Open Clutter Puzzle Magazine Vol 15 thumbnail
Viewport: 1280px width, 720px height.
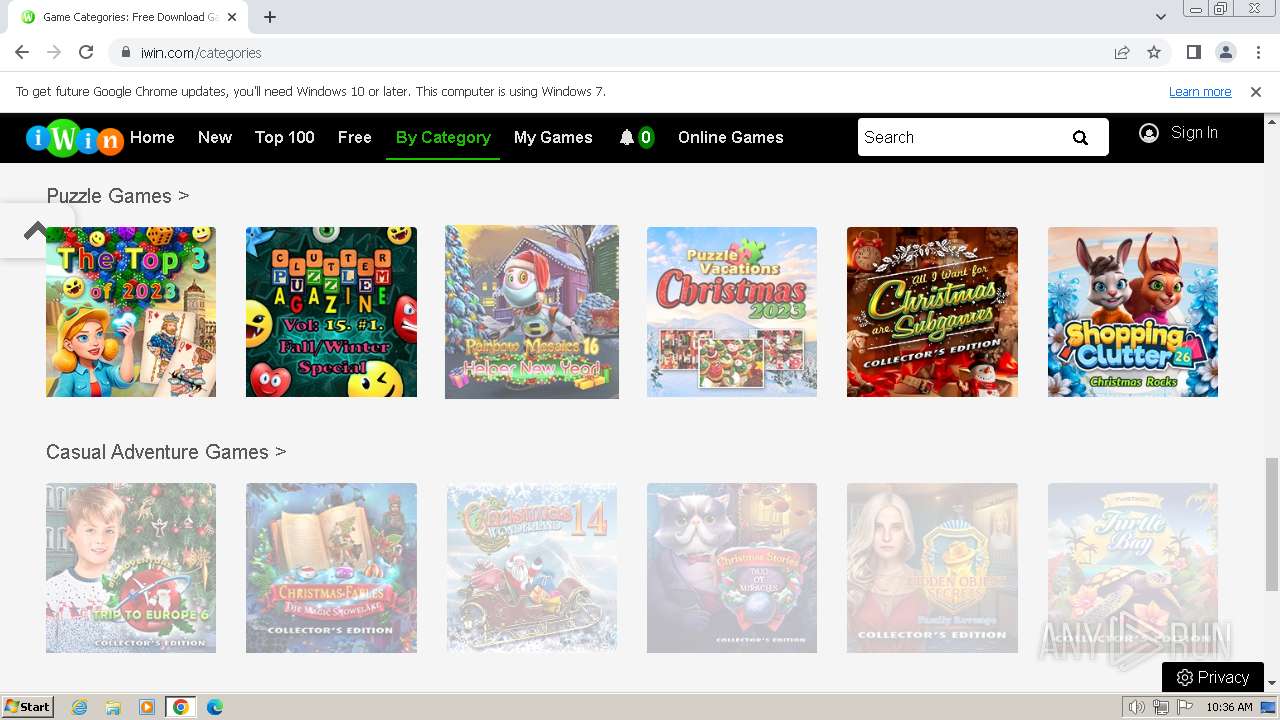click(x=331, y=312)
